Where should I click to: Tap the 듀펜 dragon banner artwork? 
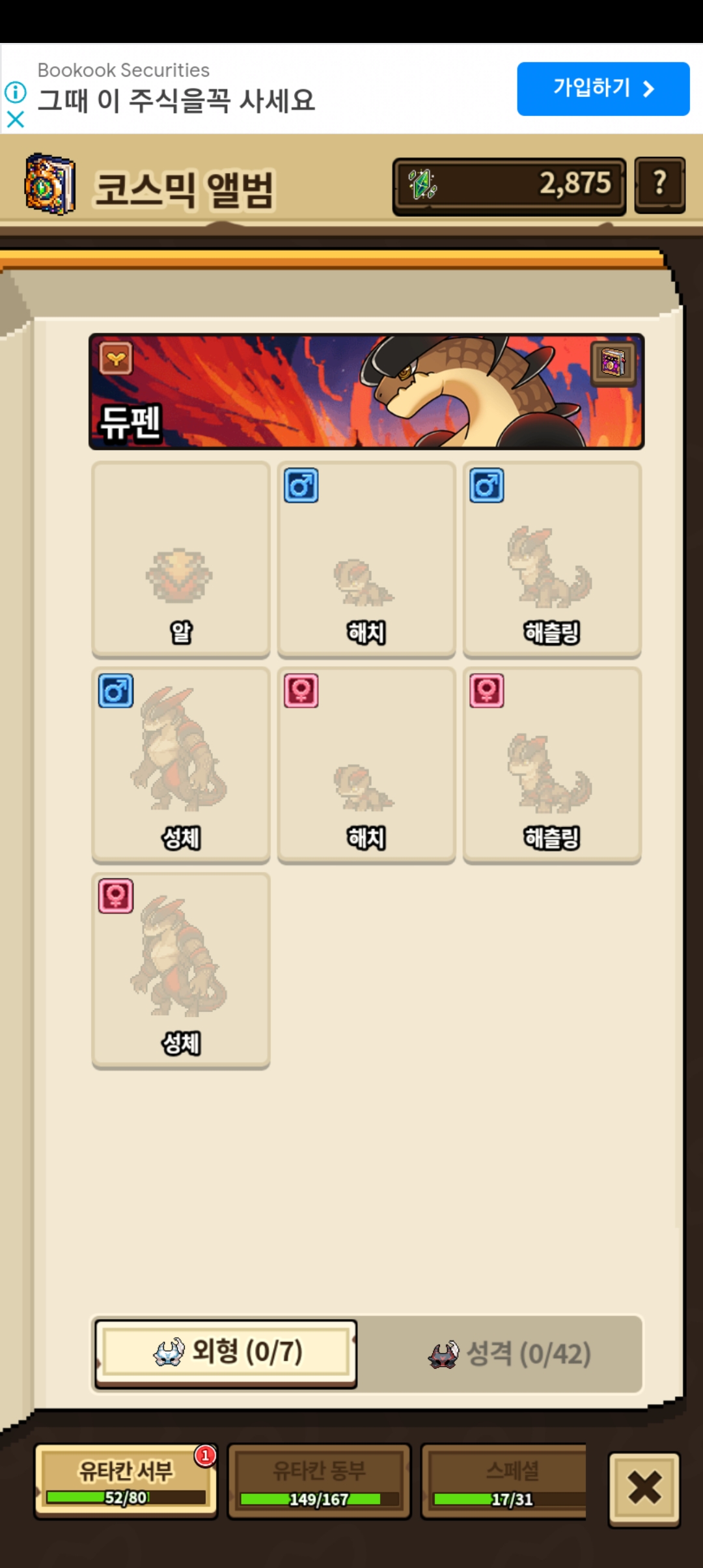pos(366,391)
